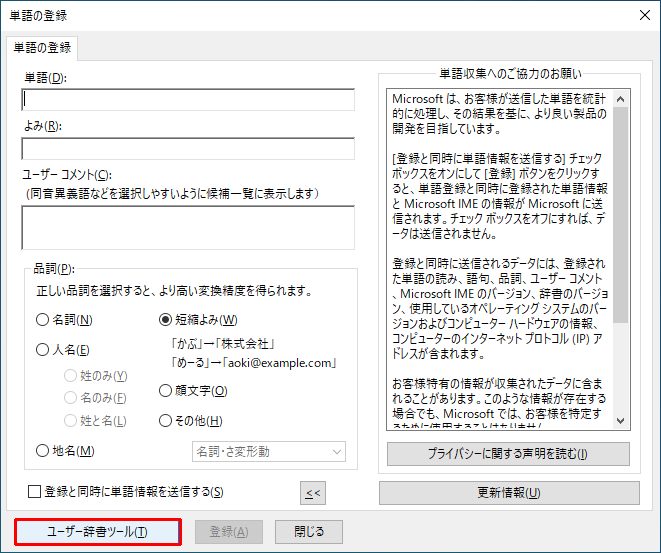This screenshot has height=553, width=661.
Task: Open the ユーザー辞書ツール button
Action: tap(98, 532)
